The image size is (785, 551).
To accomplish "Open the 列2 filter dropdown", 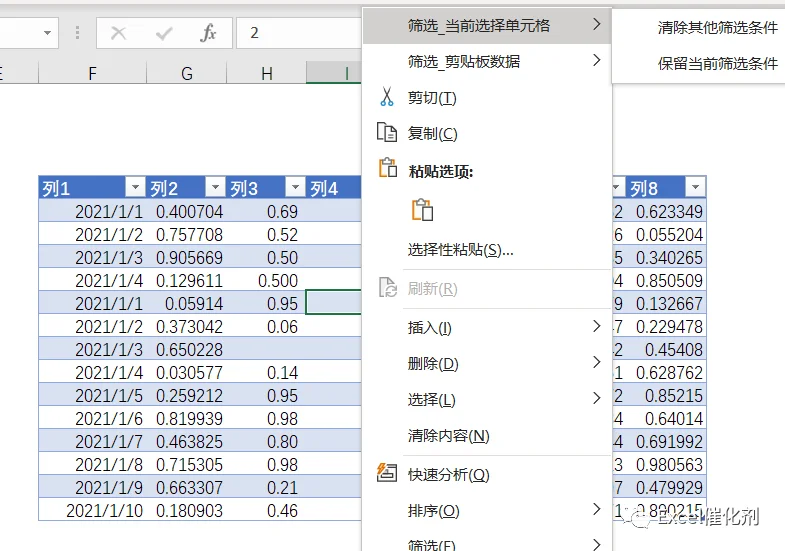I will pos(215,187).
